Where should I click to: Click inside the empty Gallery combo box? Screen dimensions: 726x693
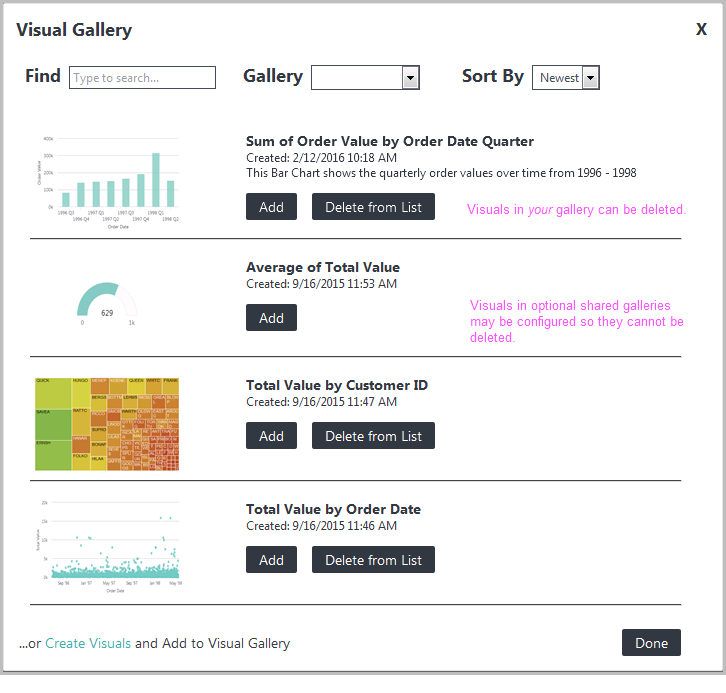(x=357, y=77)
